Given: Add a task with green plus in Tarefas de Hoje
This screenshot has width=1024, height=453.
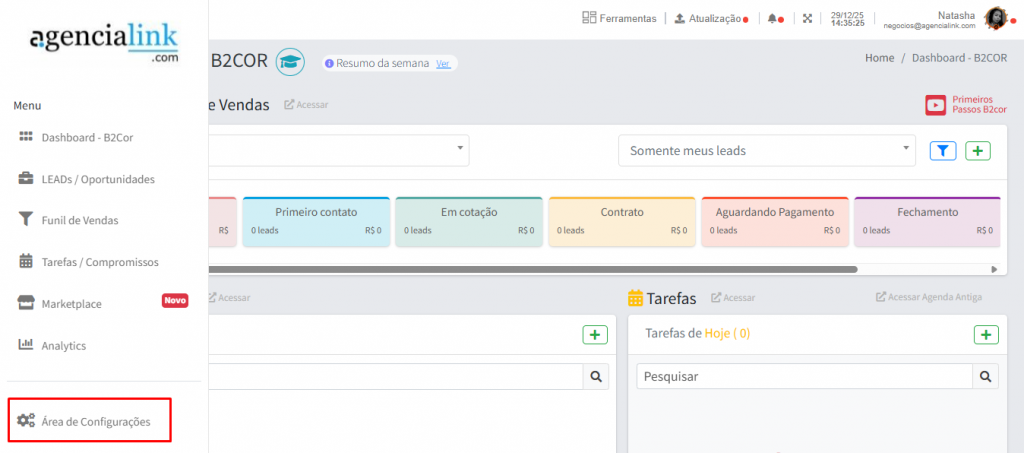Looking at the screenshot, I should 986,335.
